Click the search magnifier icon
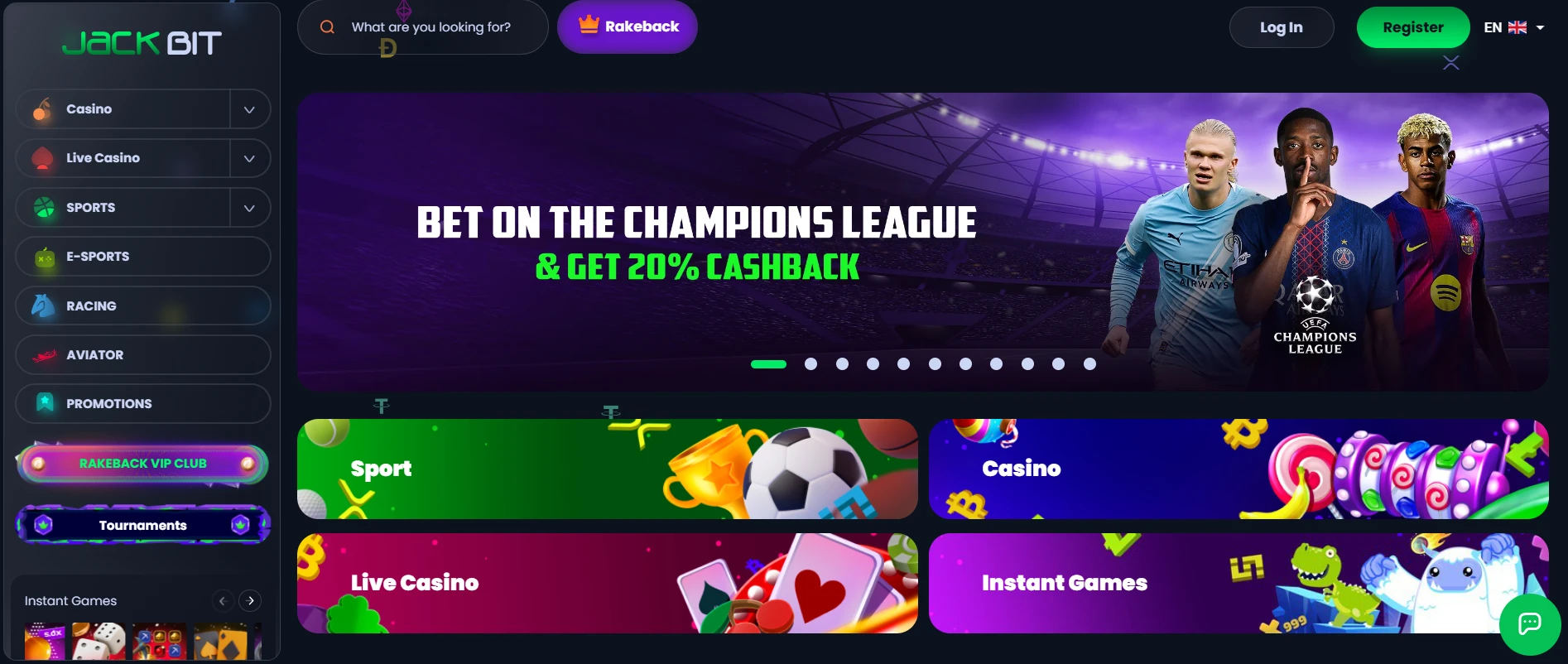1568x664 pixels. click(327, 26)
